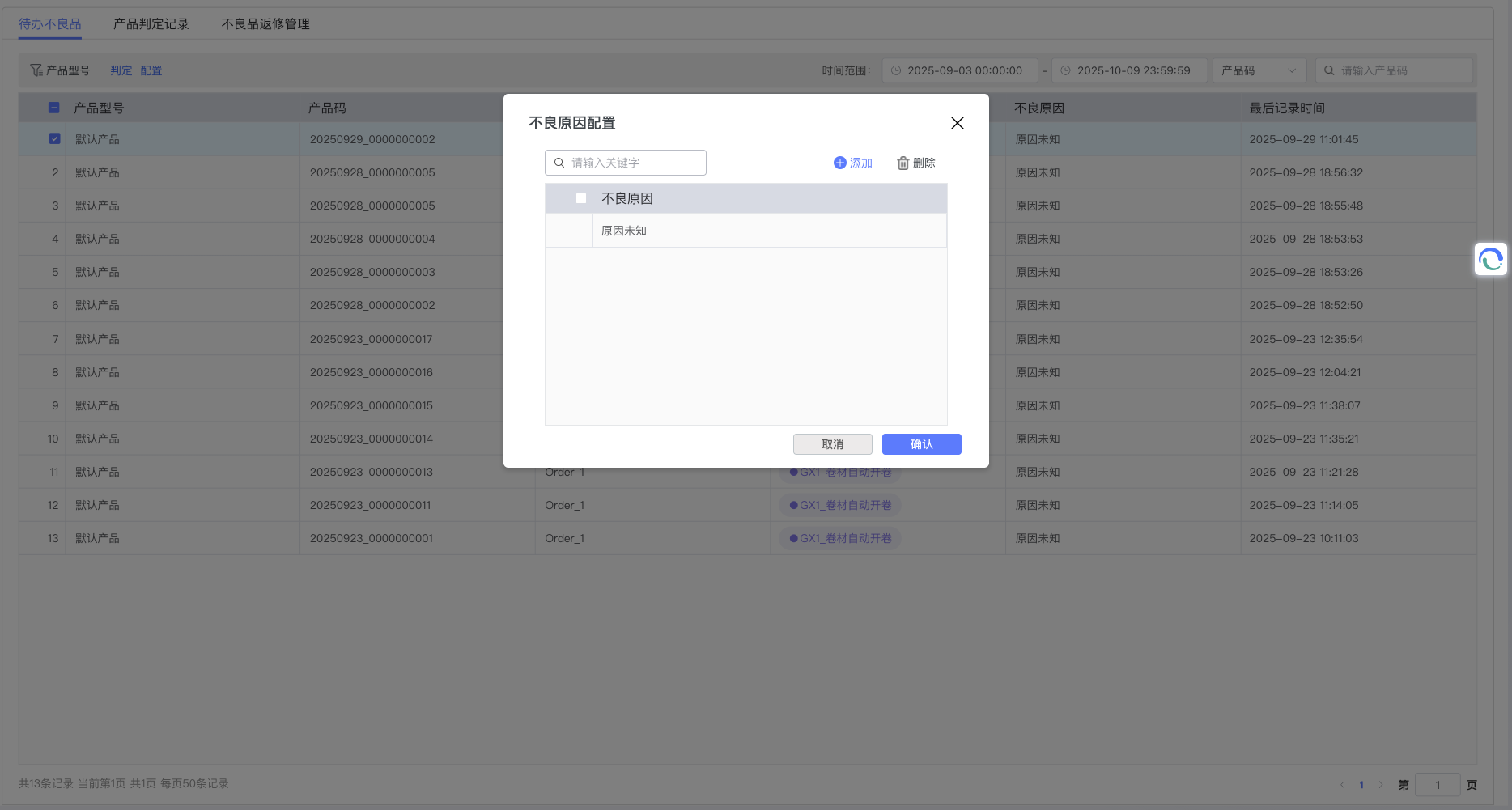
Task: Click the 确认 button
Action: pos(921,444)
